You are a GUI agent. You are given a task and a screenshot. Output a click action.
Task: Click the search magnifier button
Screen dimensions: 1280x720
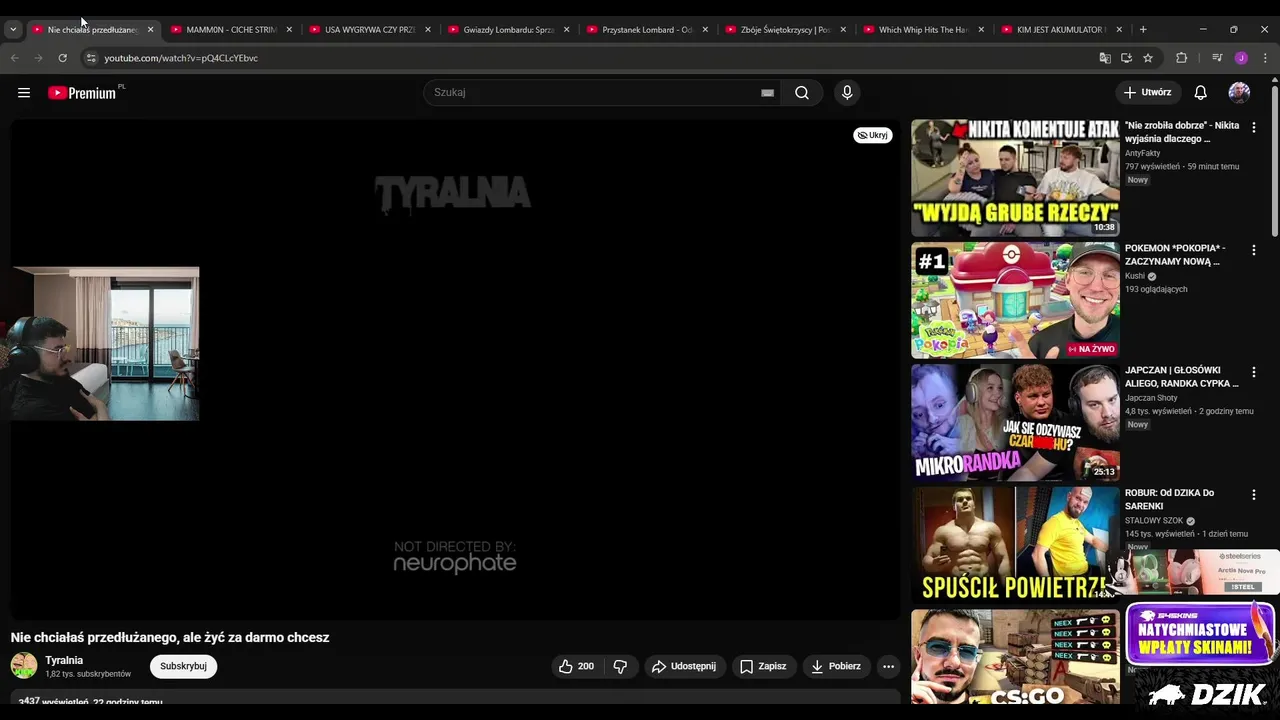(x=802, y=93)
